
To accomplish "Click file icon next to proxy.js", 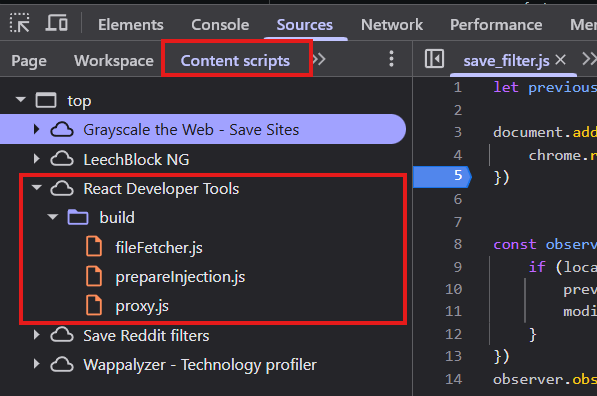I will coord(94,305).
